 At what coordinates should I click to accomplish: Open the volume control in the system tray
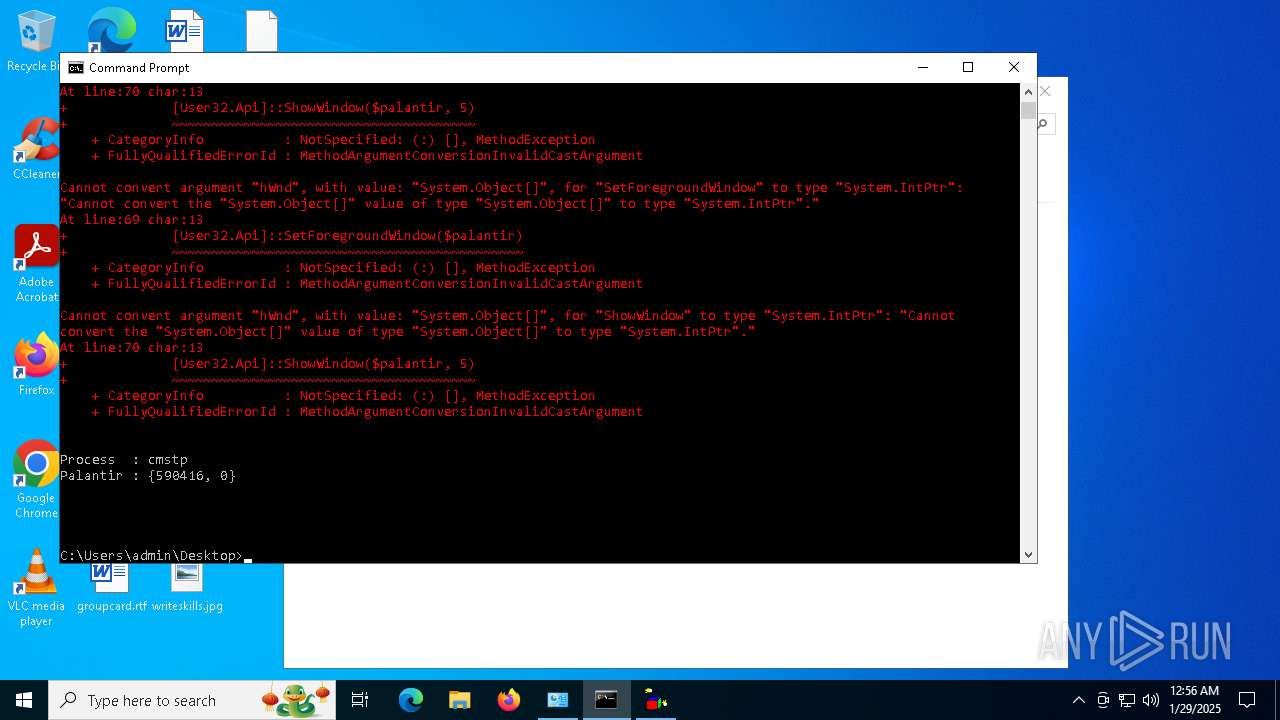(1151, 700)
